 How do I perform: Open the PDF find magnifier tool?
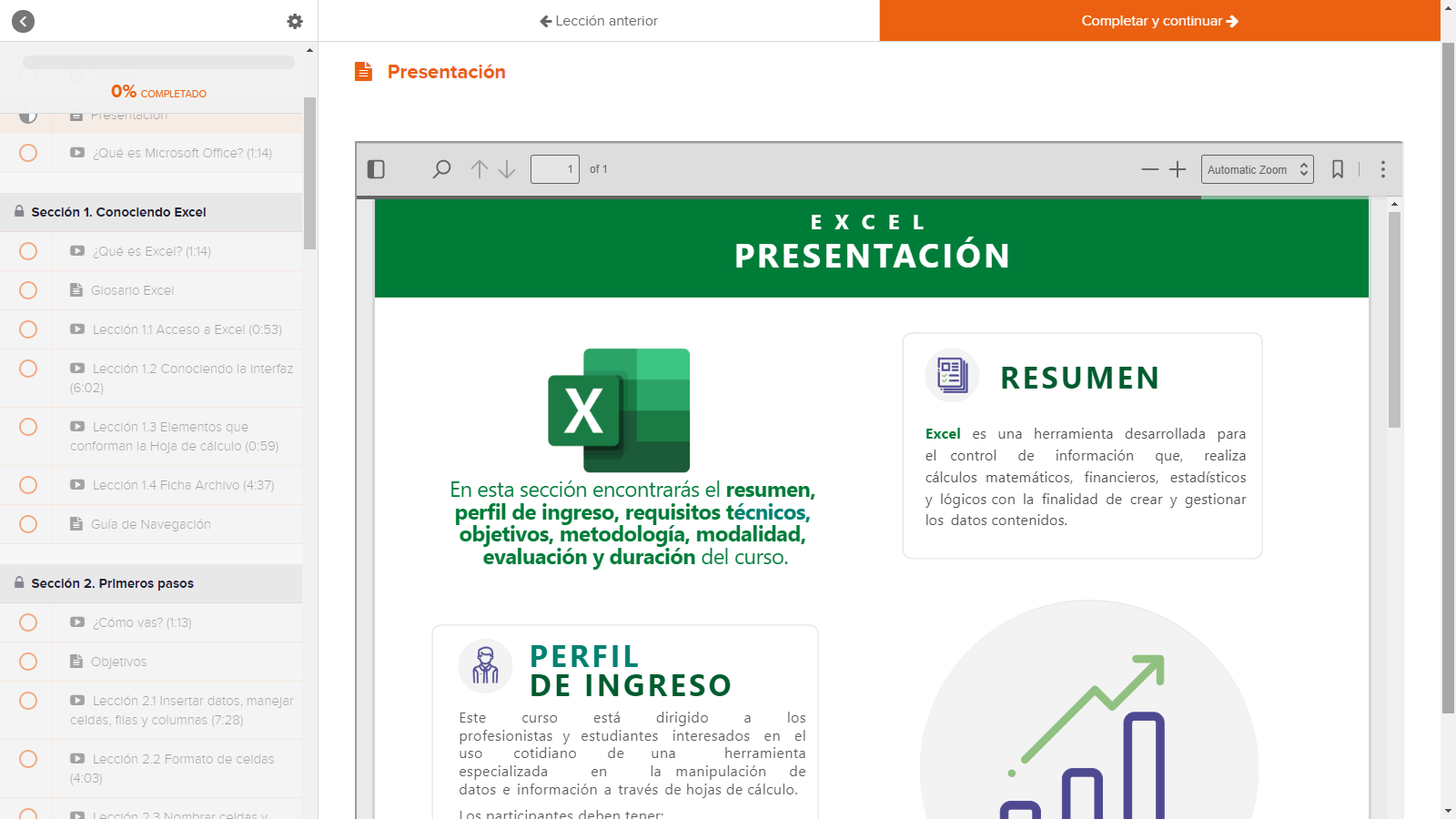441,169
